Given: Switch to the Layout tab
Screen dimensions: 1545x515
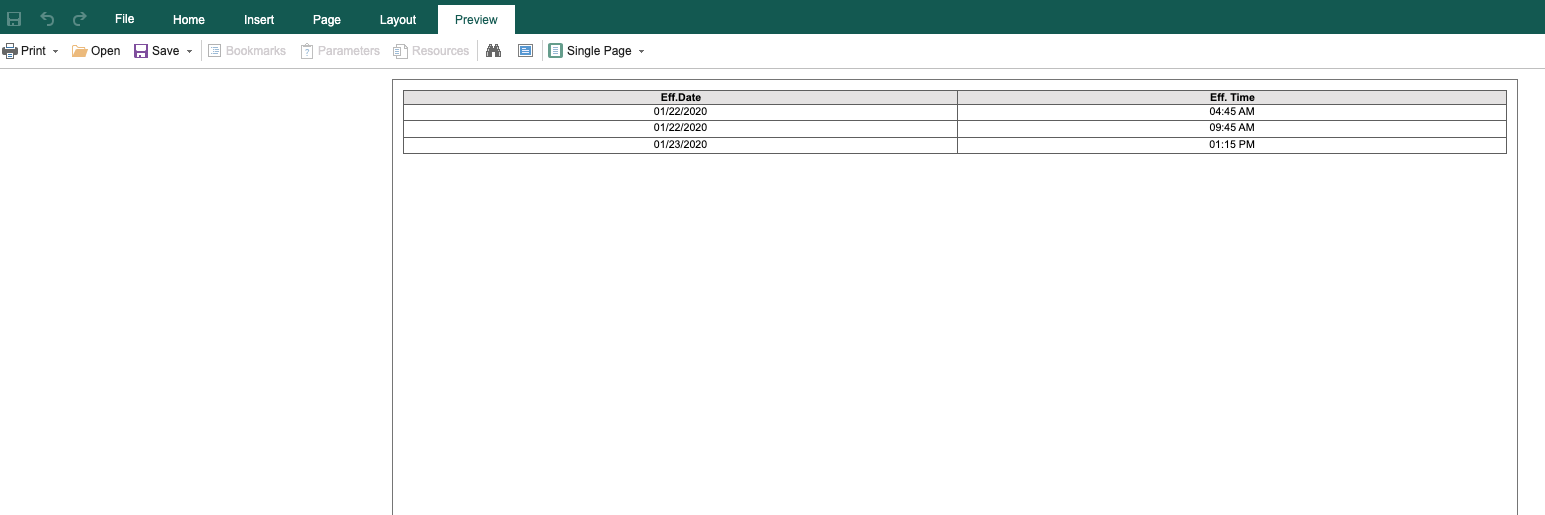Looking at the screenshot, I should coord(398,19).
